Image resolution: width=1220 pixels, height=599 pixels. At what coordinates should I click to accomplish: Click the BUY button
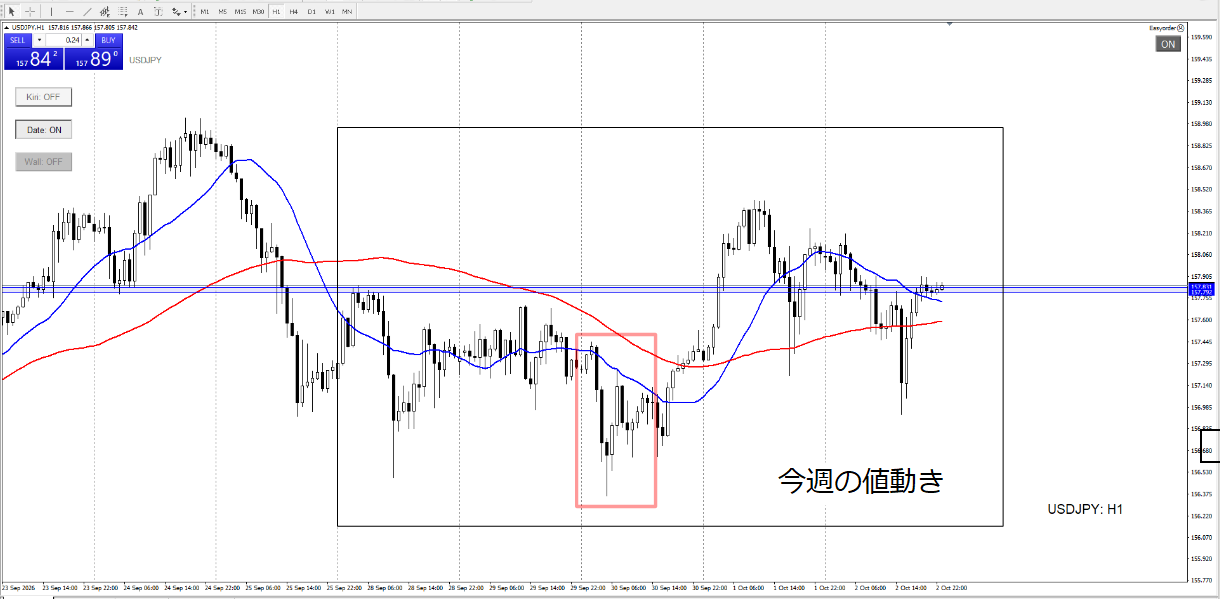pyautogui.click(x=108, y=40)
